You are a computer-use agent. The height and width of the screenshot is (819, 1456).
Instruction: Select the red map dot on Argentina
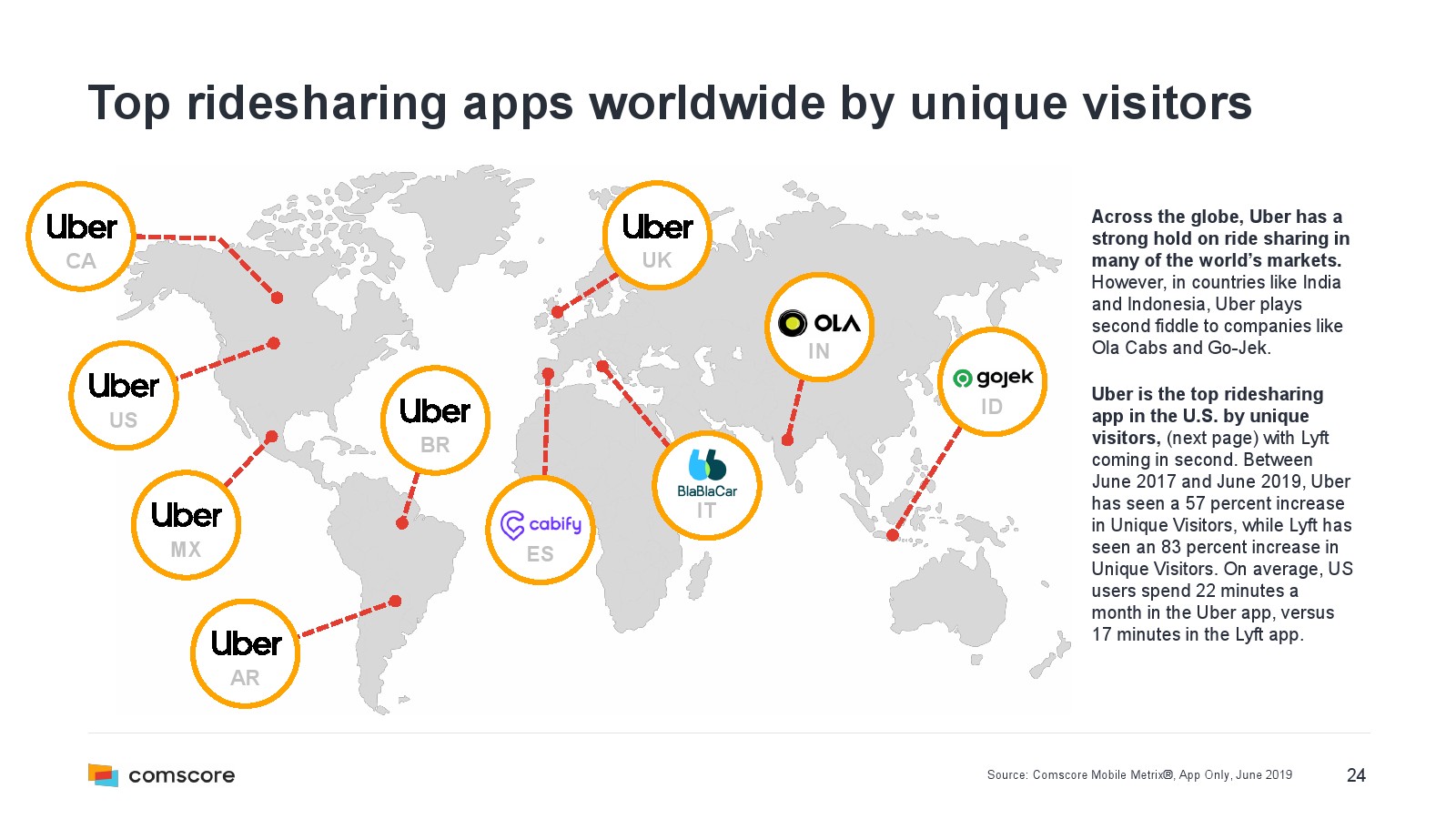coord(395,601)
